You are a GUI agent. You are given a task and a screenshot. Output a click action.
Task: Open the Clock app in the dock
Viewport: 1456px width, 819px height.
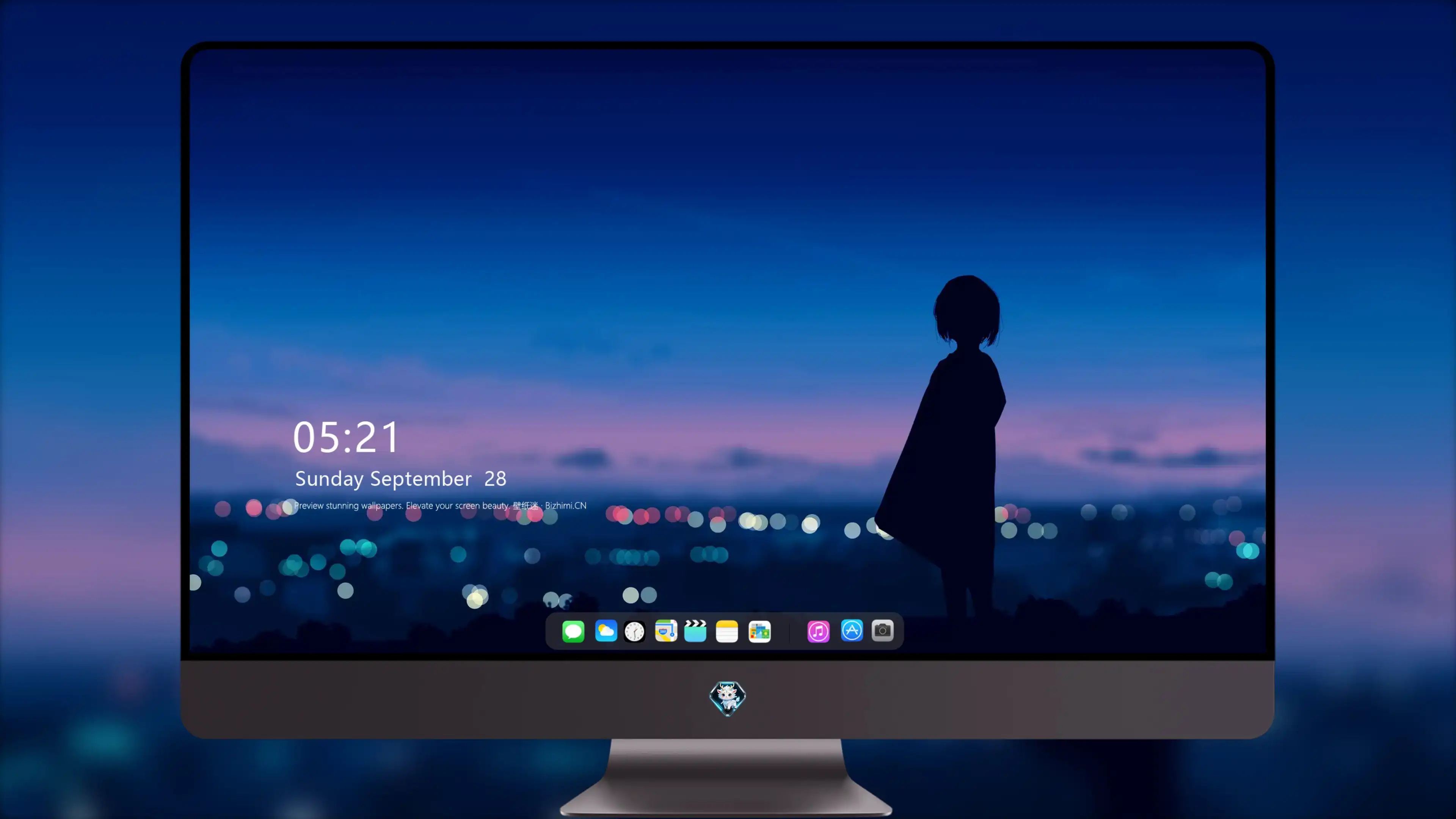(x=634, y=631)
